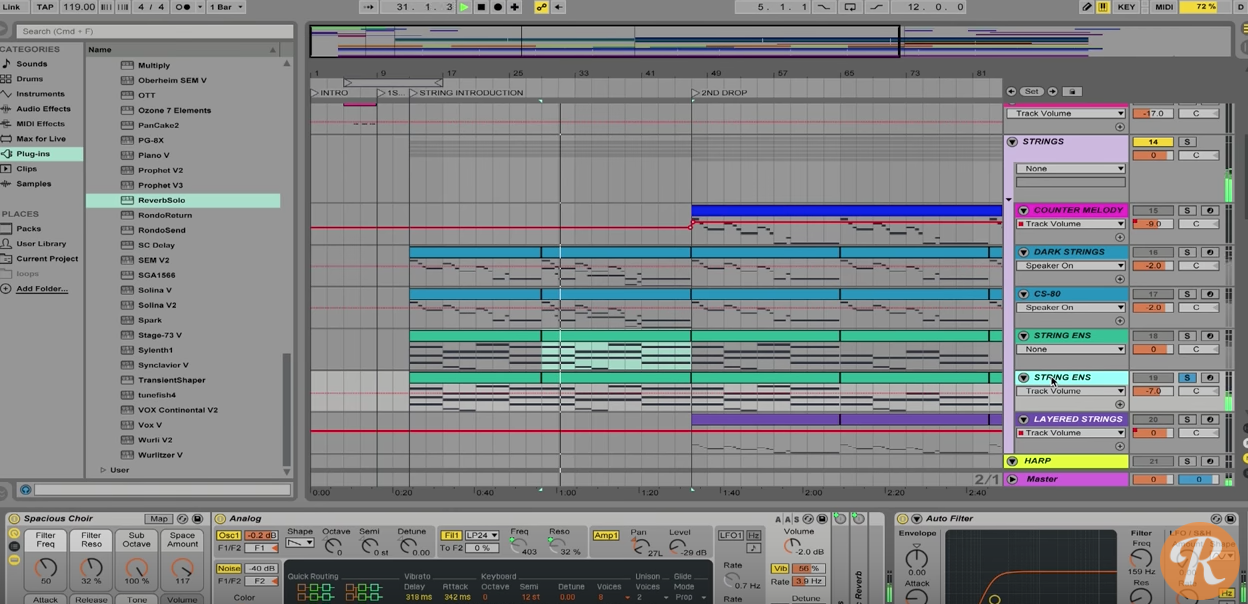Arm the Arrangement Record button
1248x604 pixels.
tap(498, 7)
